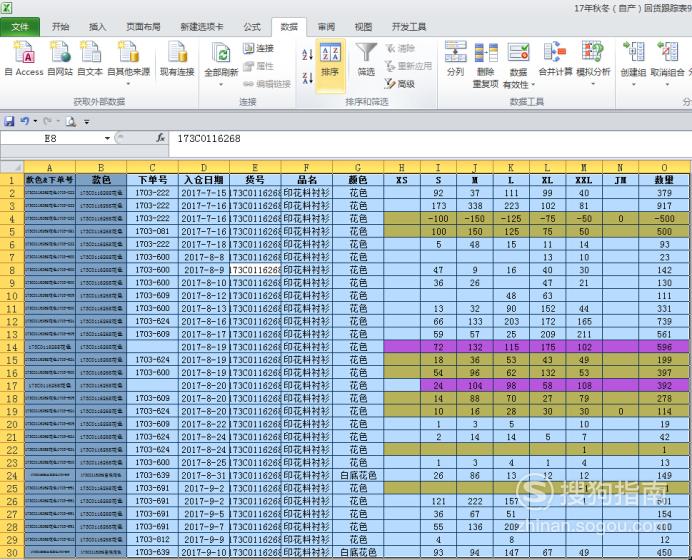Screen dimensions: 692x560
Task: Switch to the View (视图) tab
Action: click(363, 27)
